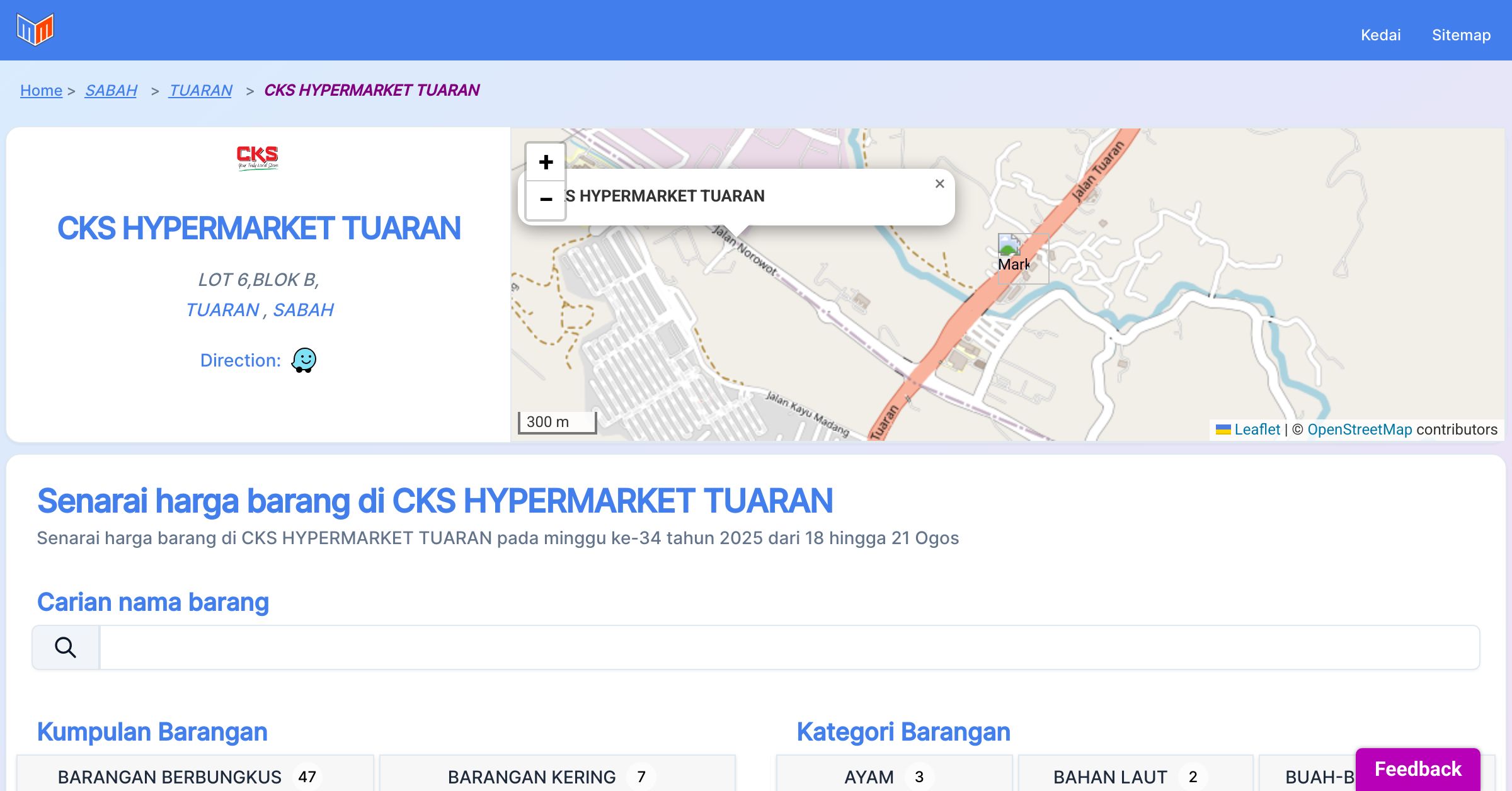1512x791 pixels.
Task: Click the search magnifier icon
Action: pyautogui.click(x=66, y=647)
